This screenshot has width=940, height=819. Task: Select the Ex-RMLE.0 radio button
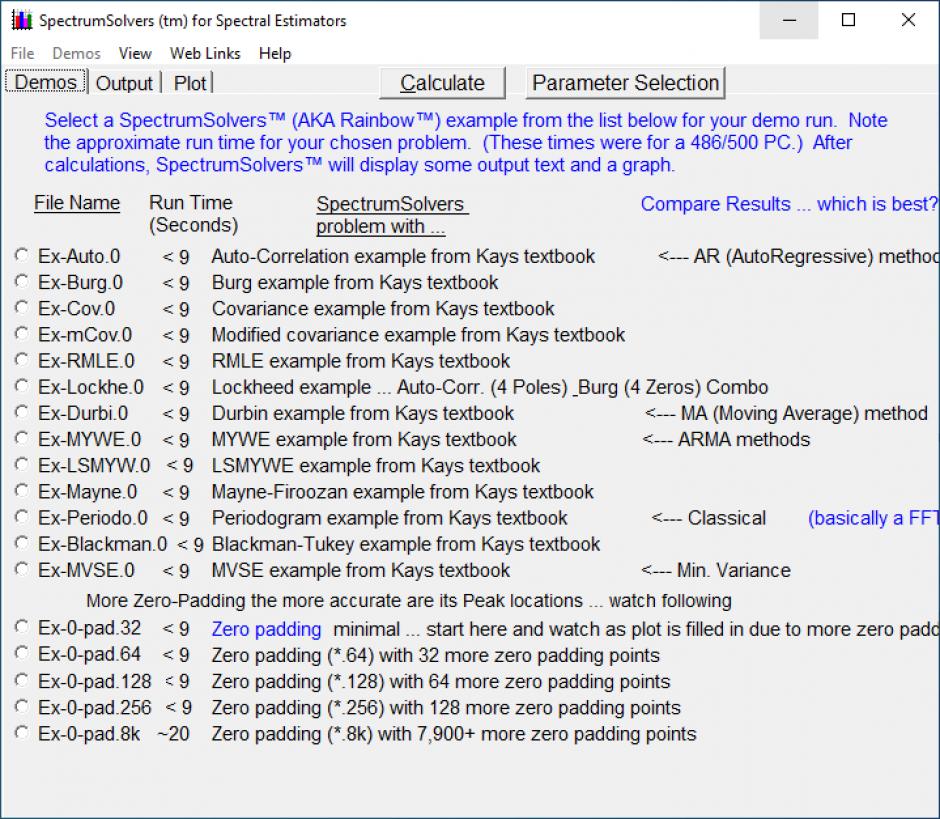[x=22, y=360]
